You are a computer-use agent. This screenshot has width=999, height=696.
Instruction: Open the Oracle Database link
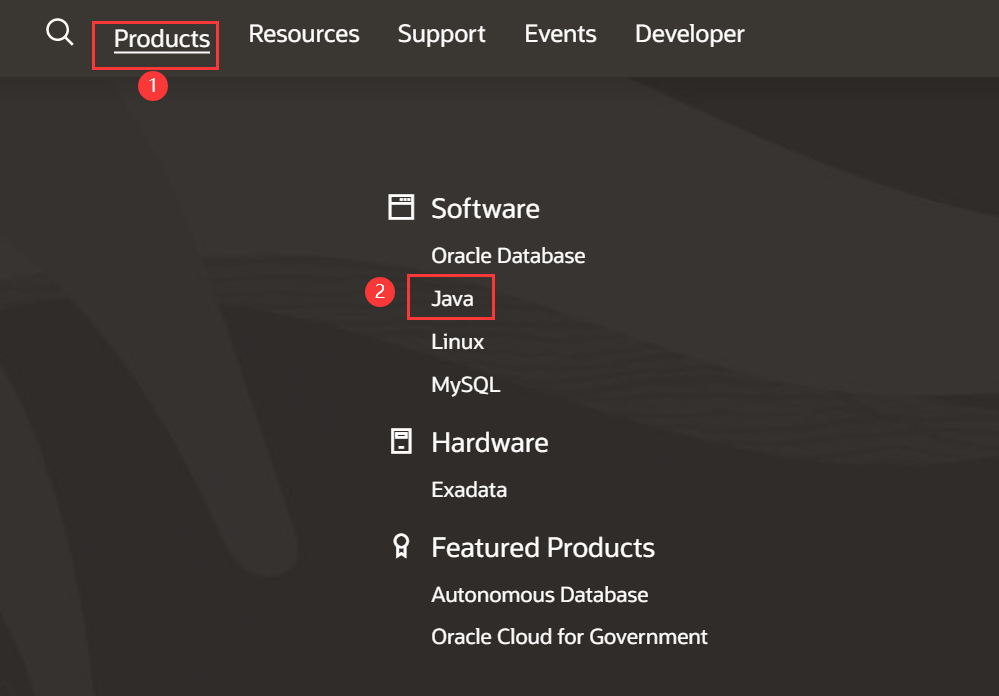coord(508,256)
